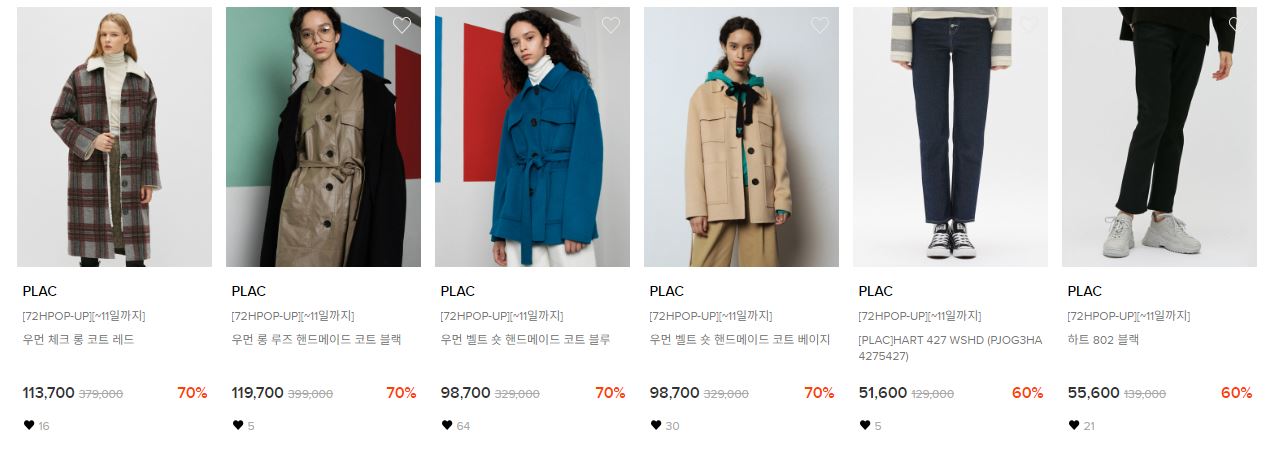Open the black pants with gray sneakers image
The width and height of the screenshot is (1268, 471).
[x=1159, y=137]
